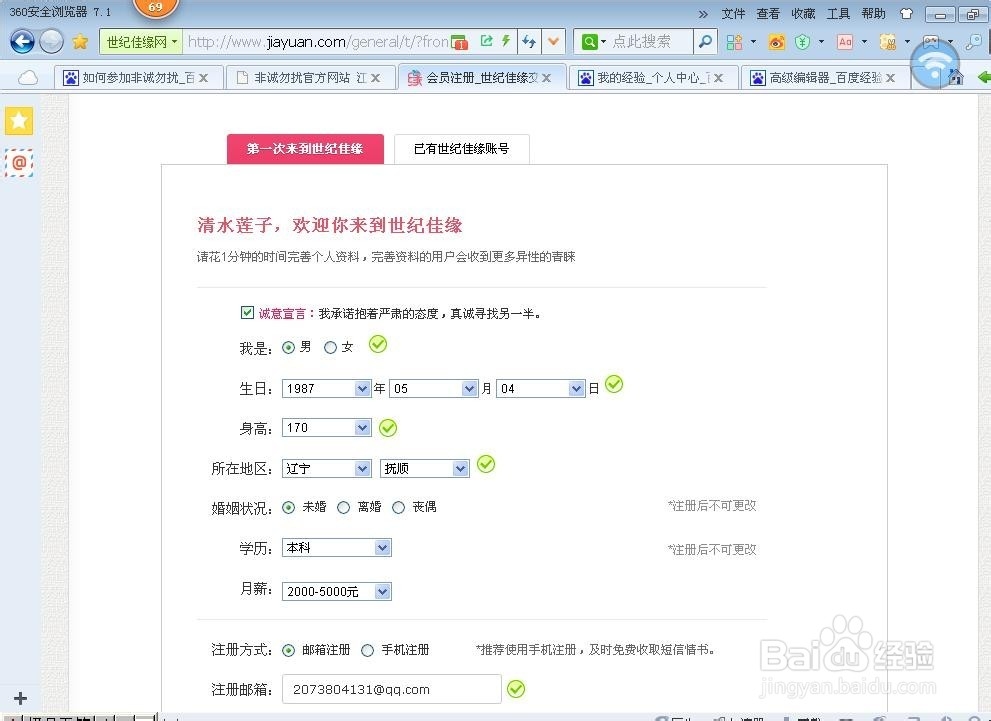Open the 查看 menu
This screenshot has width=991, height=721.
(x=768, y=13)
